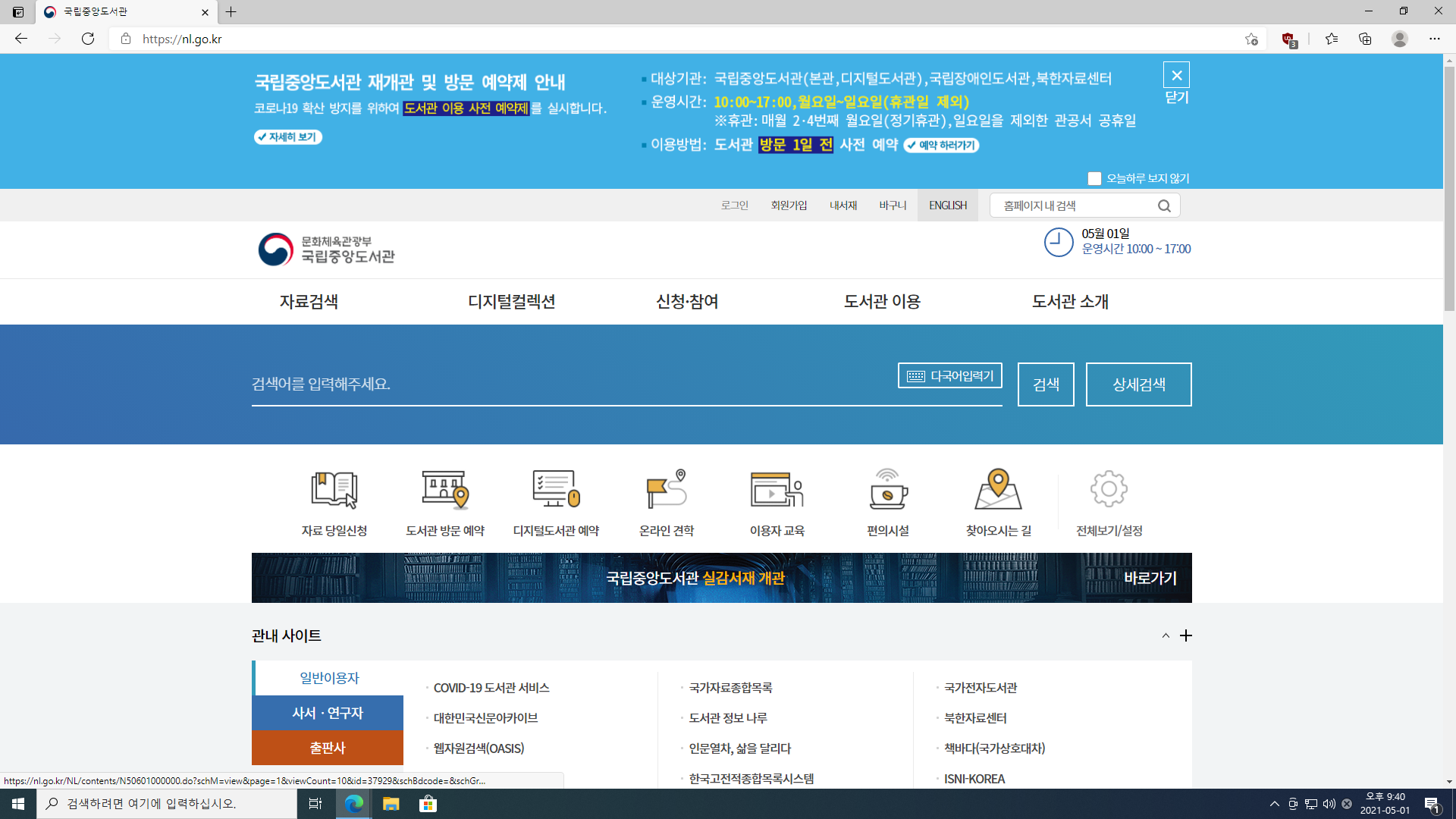Screen dimensions: 1456x819
Task: Expand 관내 사이트 with the plus icon
Action: click(1186, 635)
